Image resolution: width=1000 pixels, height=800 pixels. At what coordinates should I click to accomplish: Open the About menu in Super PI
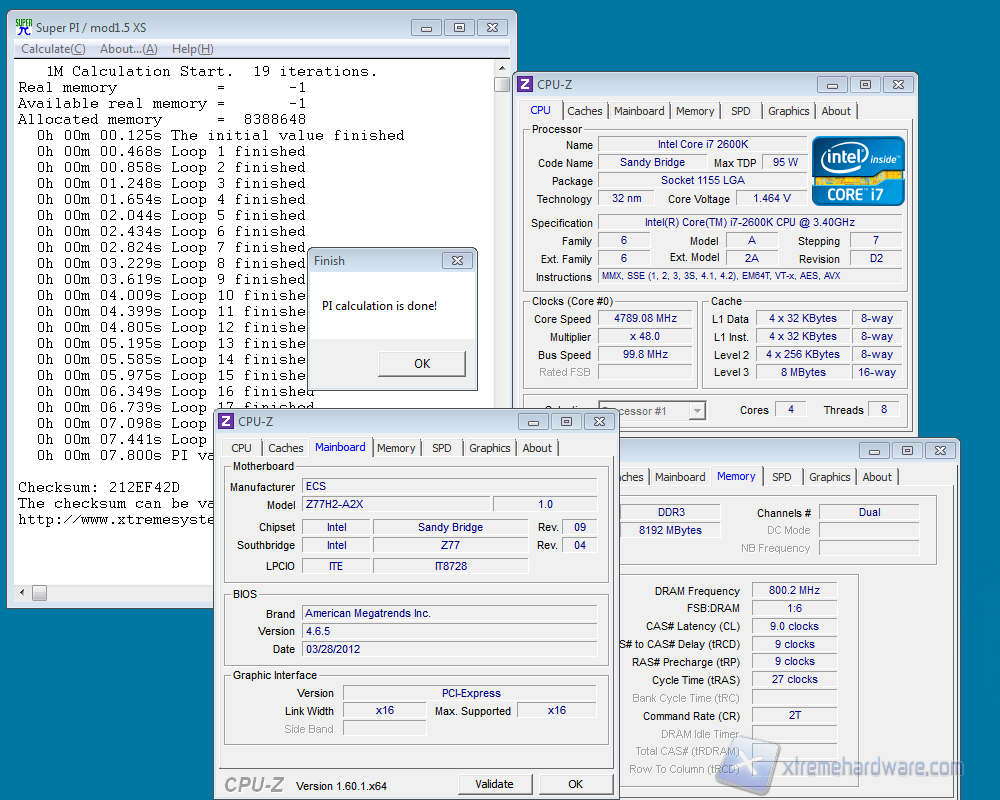(128, 49)
